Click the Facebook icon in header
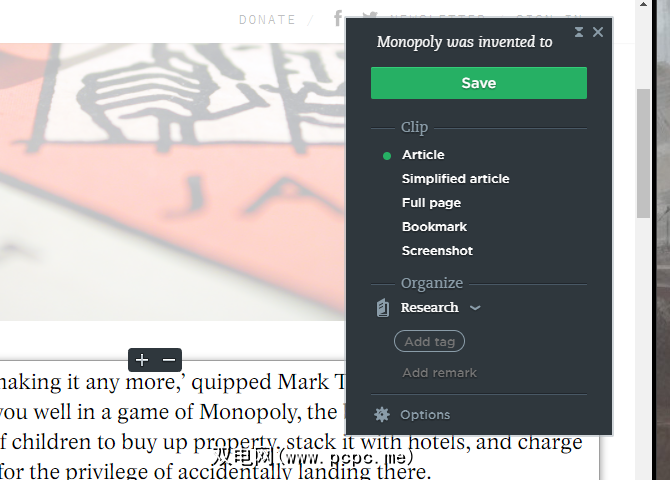Image resolution: width=670 pixels, height=480 pixels. (338, 18)
